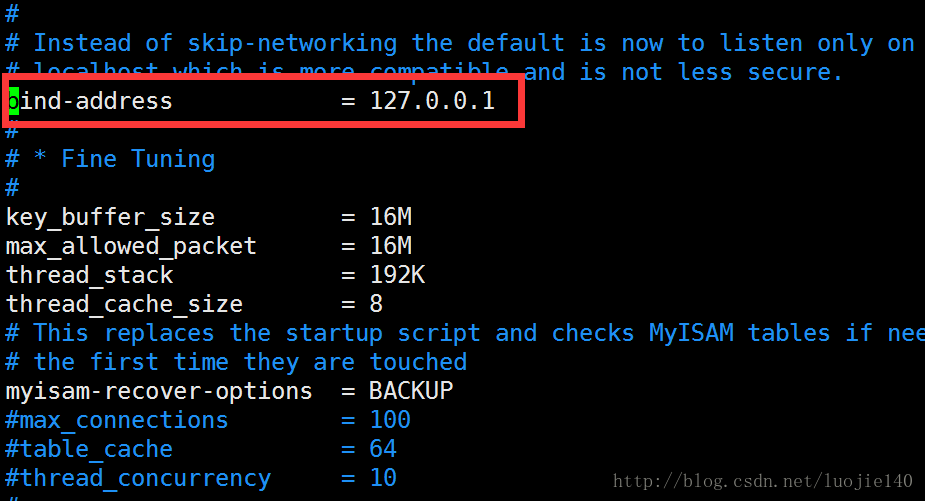Viewport: 925px width, 501px height.
Task: Click the thread_cache_size value 8
Action: [376, 304]
